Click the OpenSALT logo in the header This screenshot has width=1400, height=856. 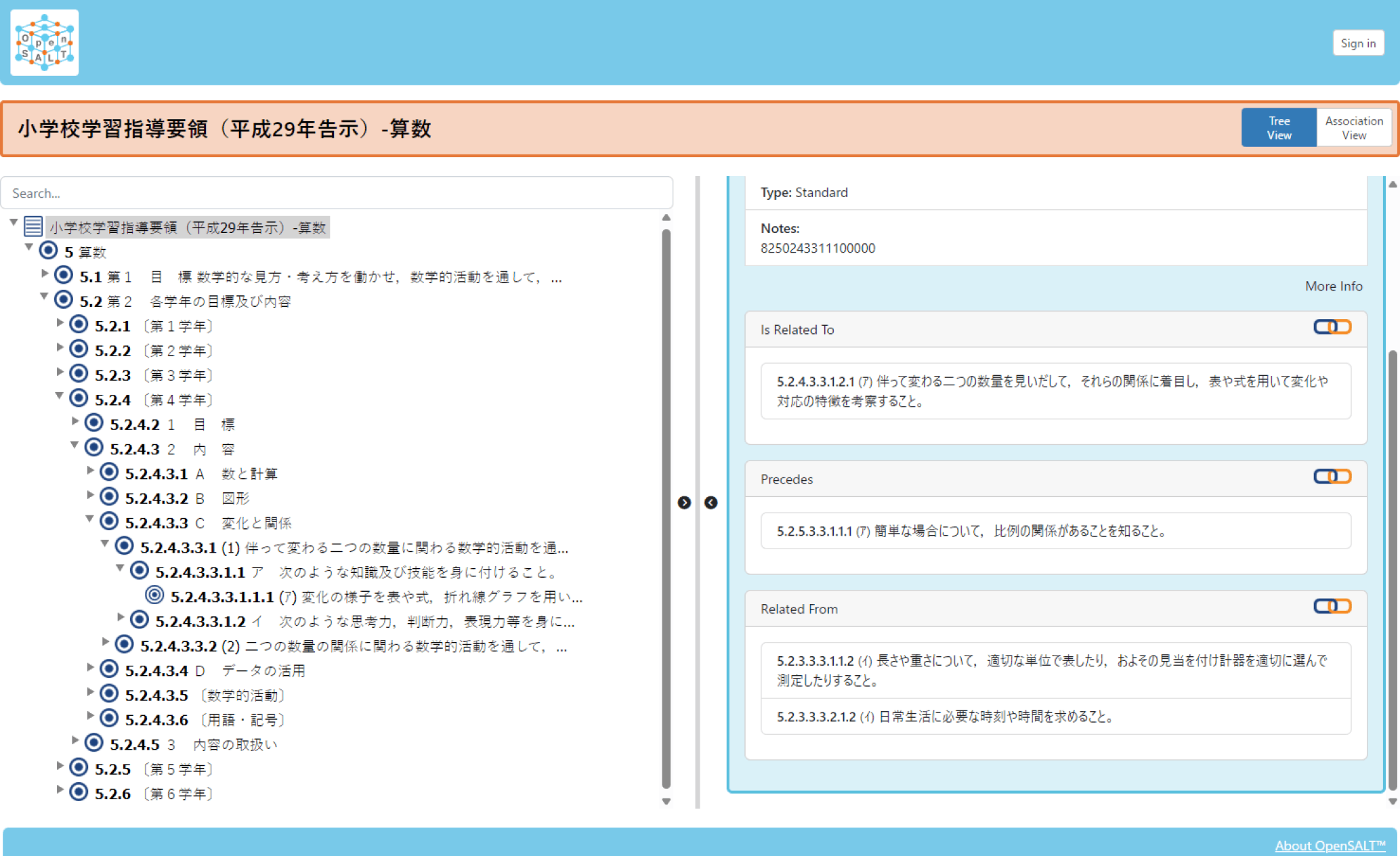[x=43, y=43]
